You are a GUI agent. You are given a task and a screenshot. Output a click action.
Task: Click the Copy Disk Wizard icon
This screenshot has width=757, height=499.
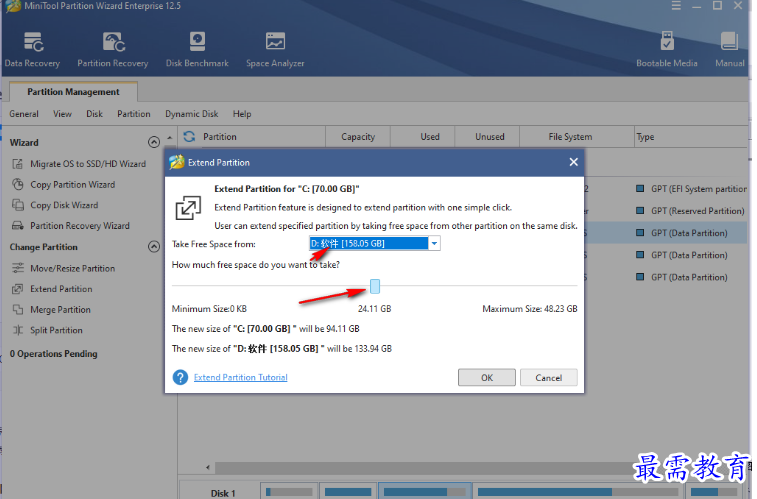tap(17, 205)
